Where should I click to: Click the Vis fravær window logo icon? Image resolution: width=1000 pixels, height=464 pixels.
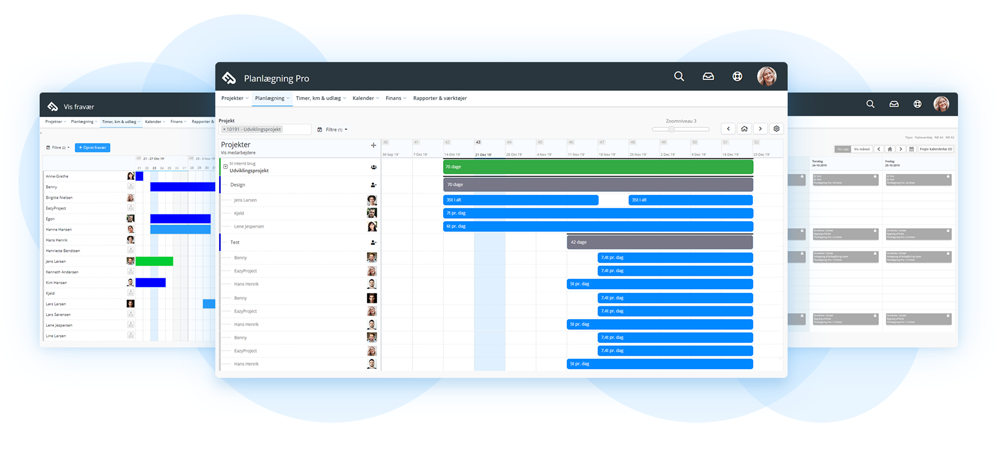53,106
